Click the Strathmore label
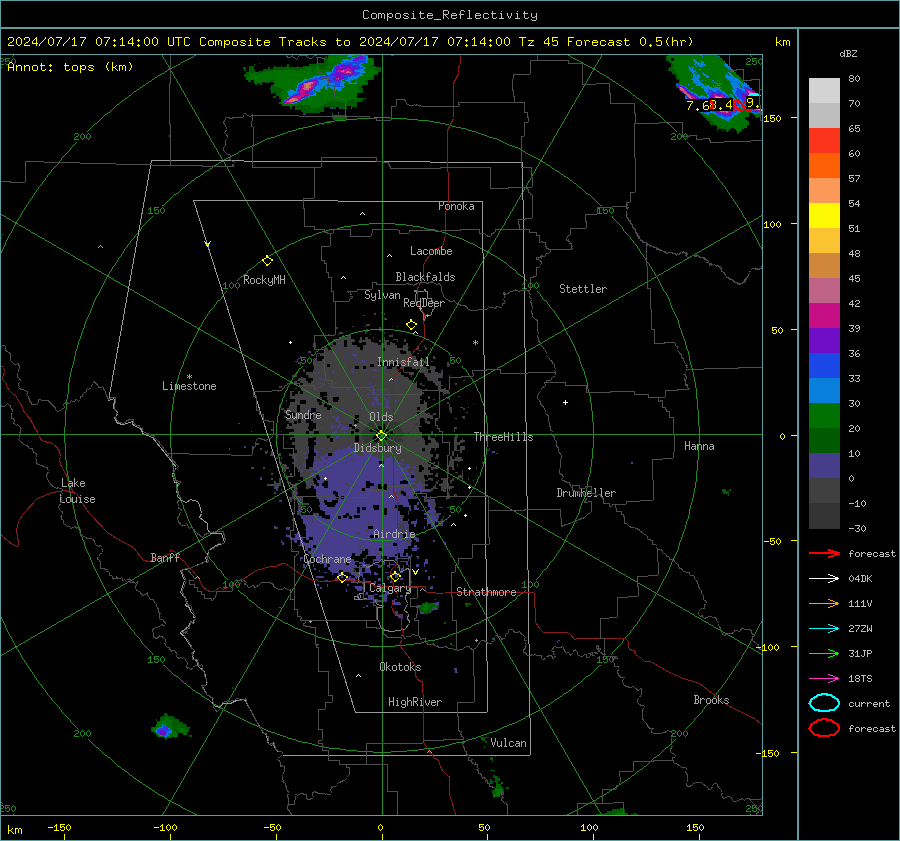900x841 pixels. (x=486, y=592)
